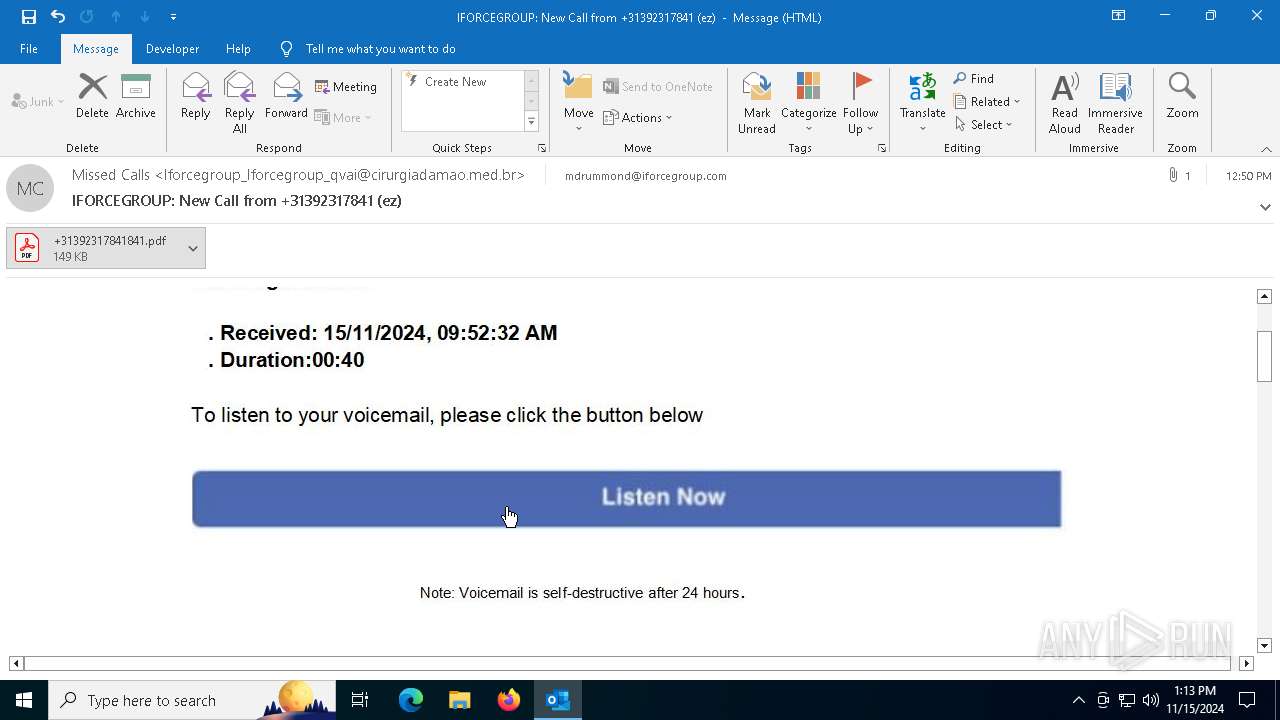The height and width of the screenshot is (720, 1280).
Task: Click Find in the Editing group
Action: click(x=974, y=79)
